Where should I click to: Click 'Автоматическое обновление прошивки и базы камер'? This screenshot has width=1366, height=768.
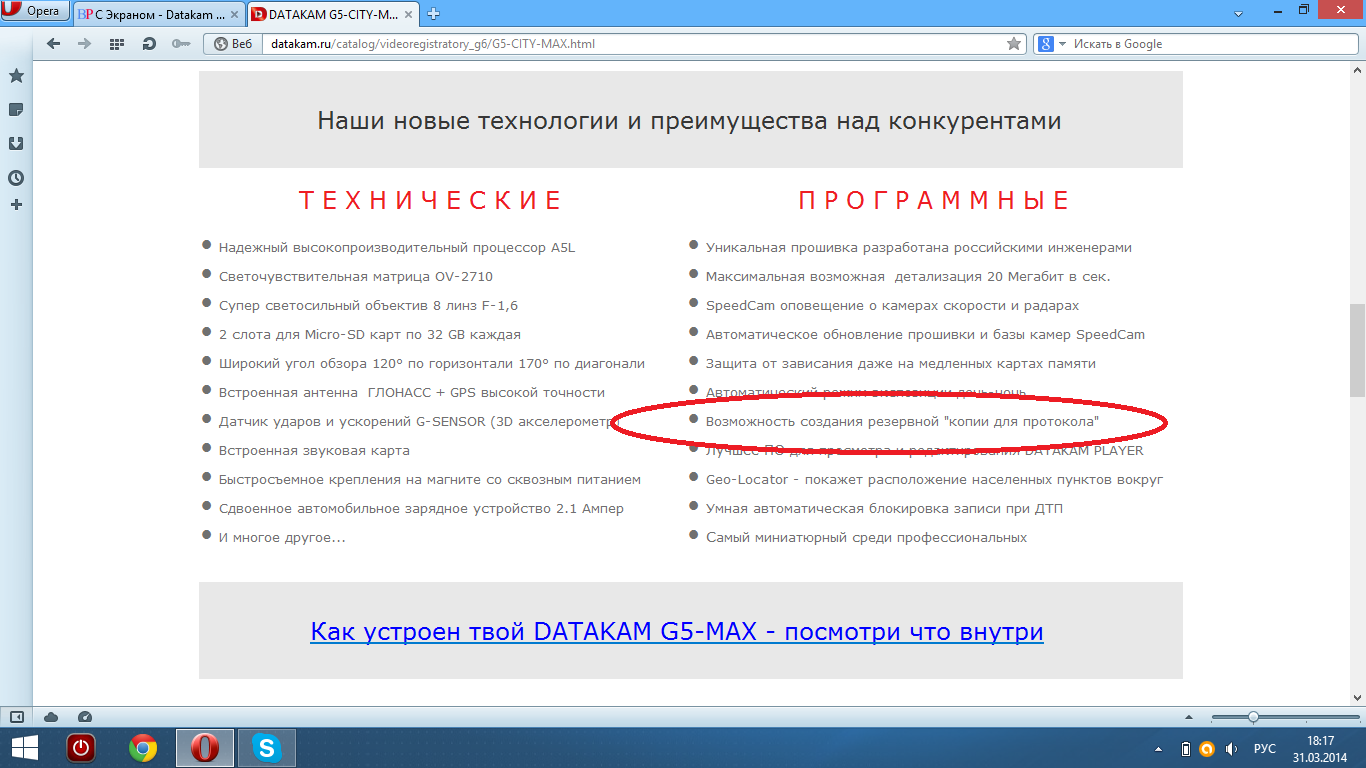tap(925, 334)
